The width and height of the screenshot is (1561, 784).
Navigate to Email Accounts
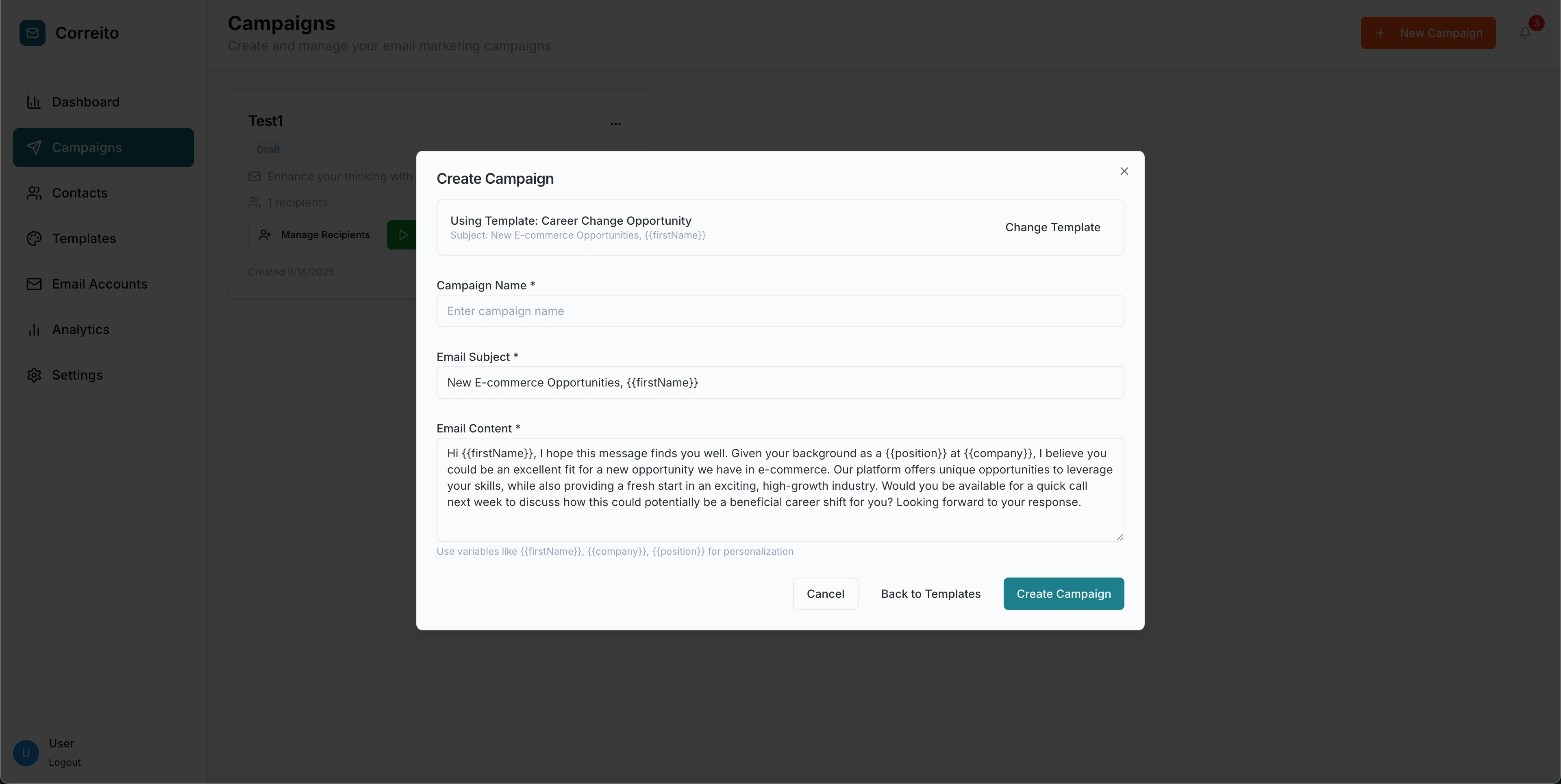(x=99, y=284)
